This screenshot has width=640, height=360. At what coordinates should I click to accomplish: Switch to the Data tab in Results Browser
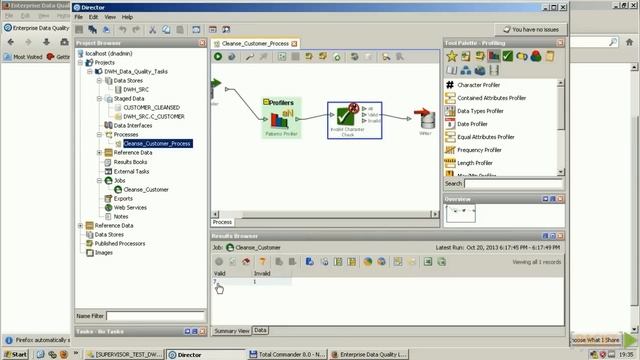tap(260, 330)
